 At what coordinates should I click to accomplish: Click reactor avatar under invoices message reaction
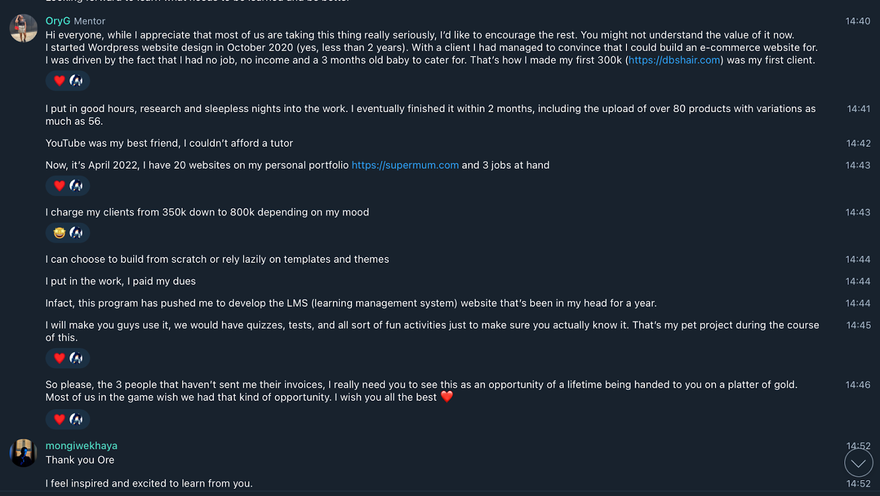click(76, 419)
